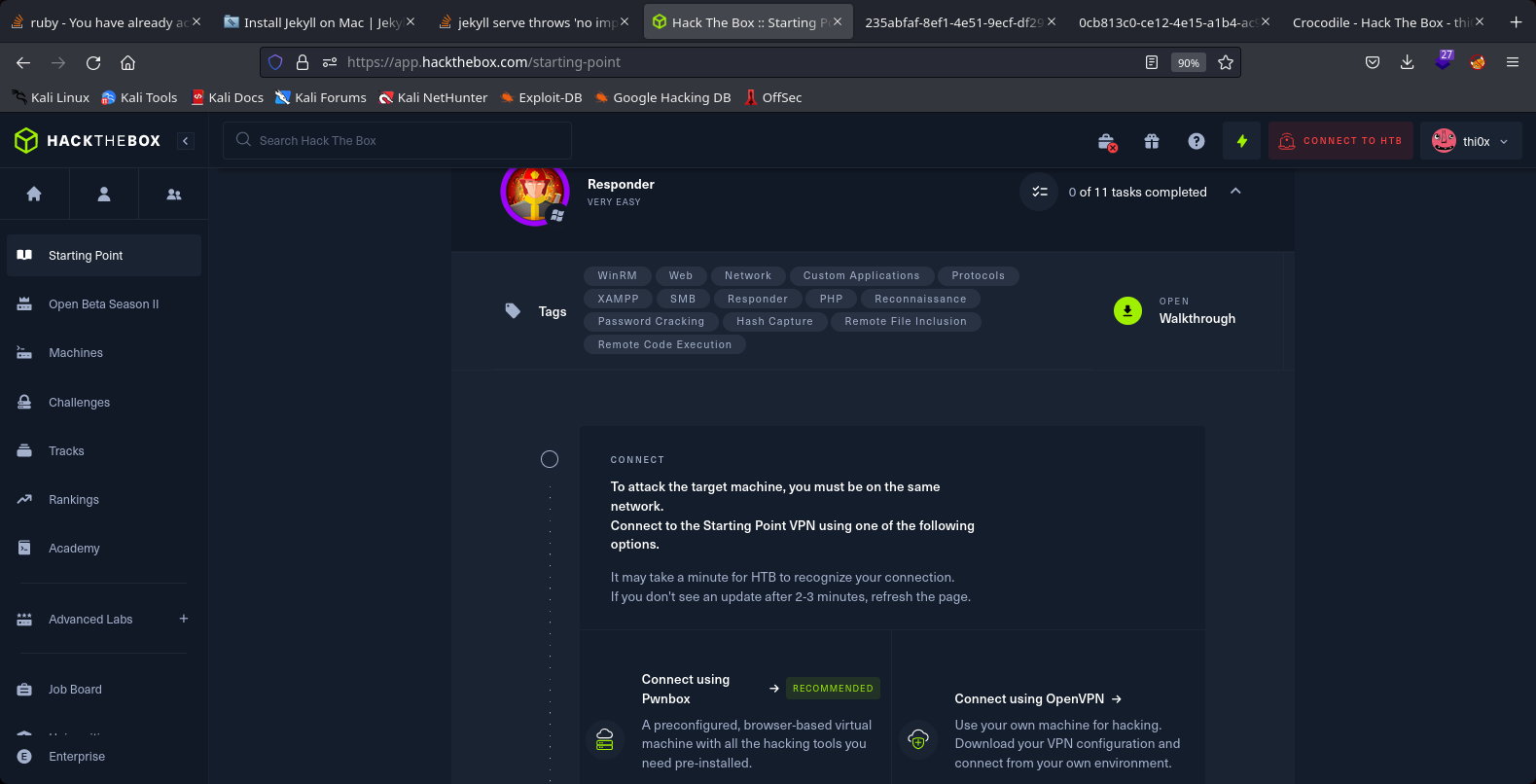This screenshot has width=1536, height=784.
Task: Open Job Board sidebar item
Action: coord(104,689)
